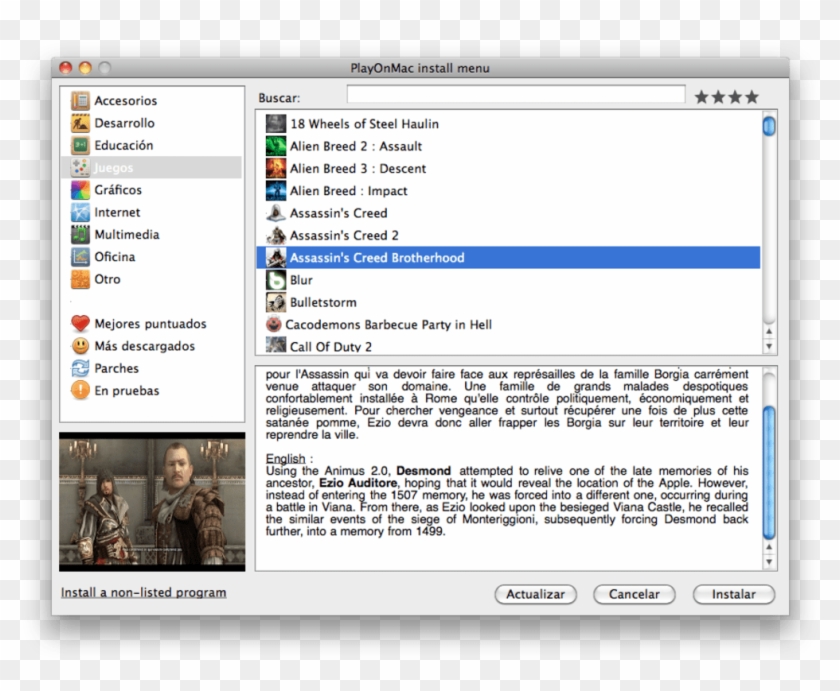Click the Juegos gamepad icon
The height and width of the screenshot is (691, 840).
coord(80,168)
